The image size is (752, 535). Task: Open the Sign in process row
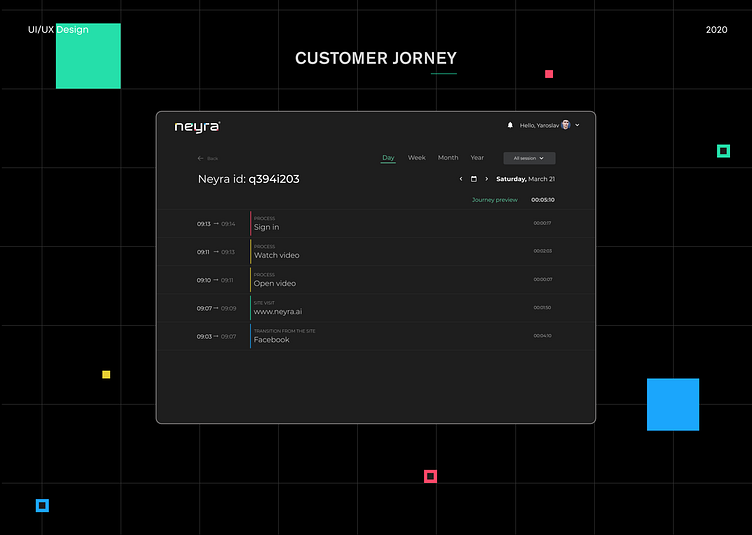pyautogui.click(x=376, y=223)
